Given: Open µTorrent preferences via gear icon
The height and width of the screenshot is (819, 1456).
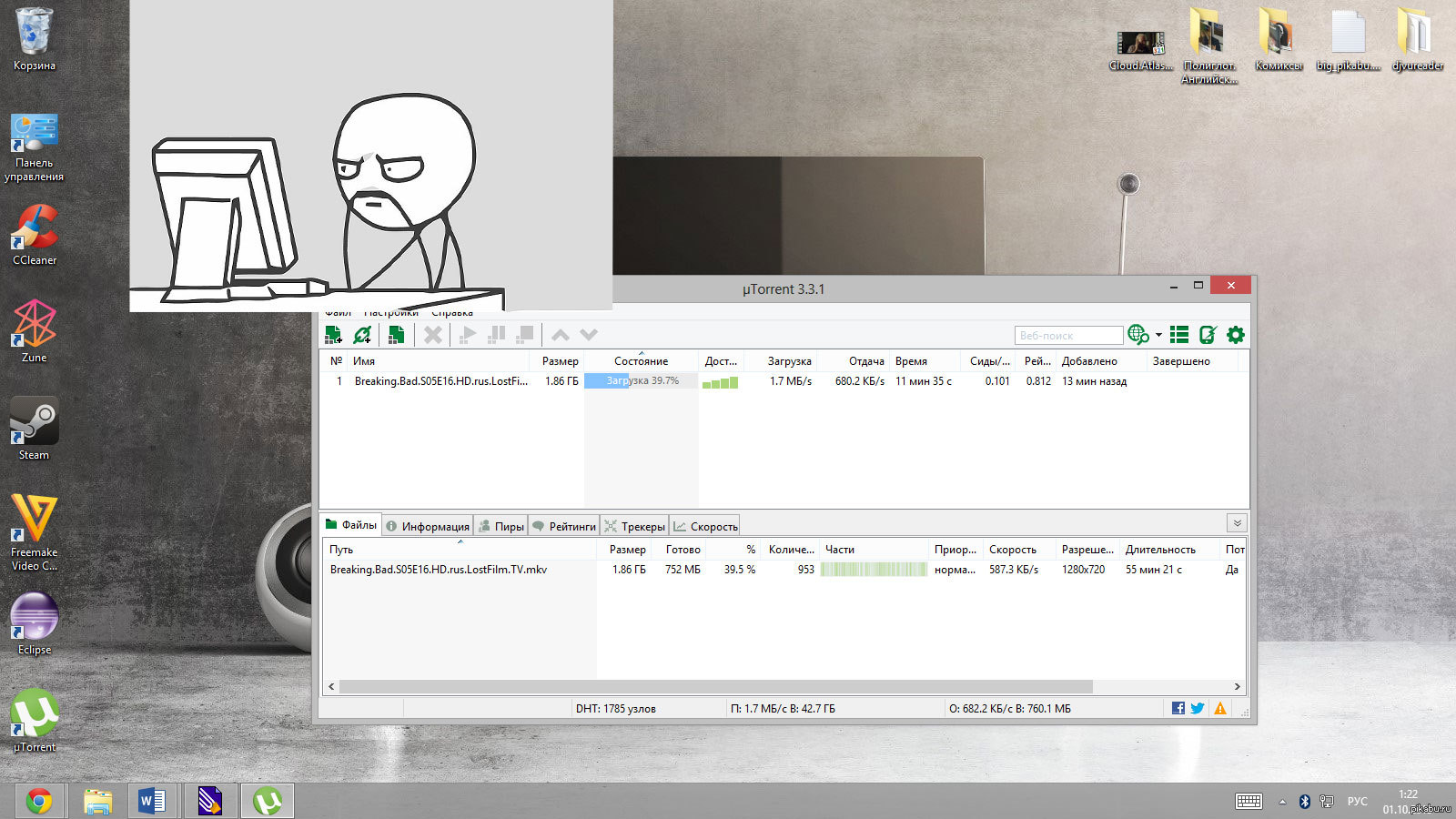Looking at the screenshot, I should [x=1235, y=335].
